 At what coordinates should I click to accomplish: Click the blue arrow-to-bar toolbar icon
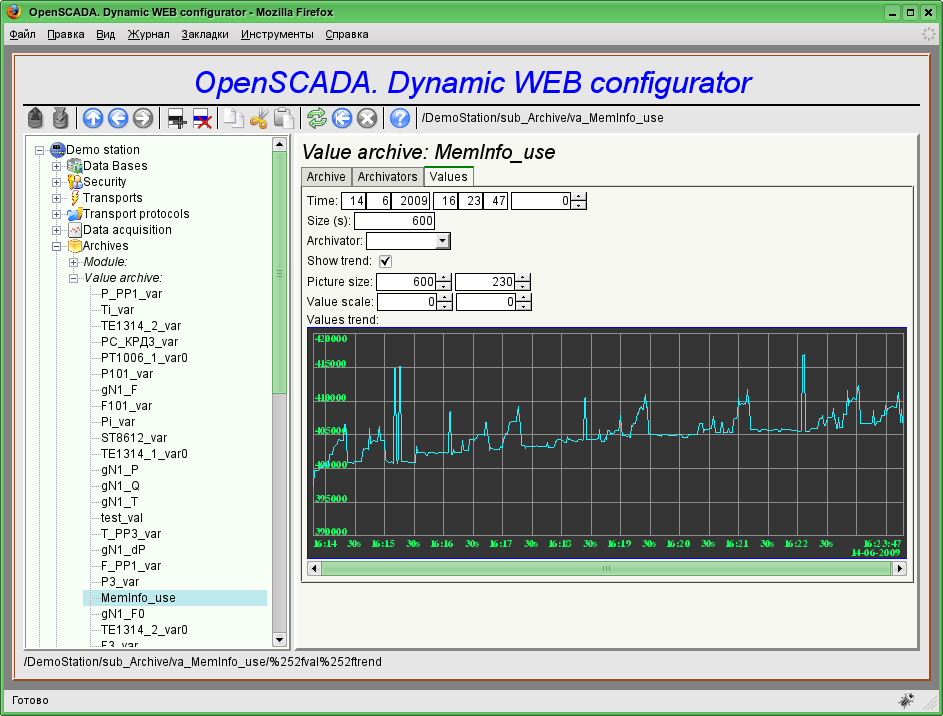point(342,118)
